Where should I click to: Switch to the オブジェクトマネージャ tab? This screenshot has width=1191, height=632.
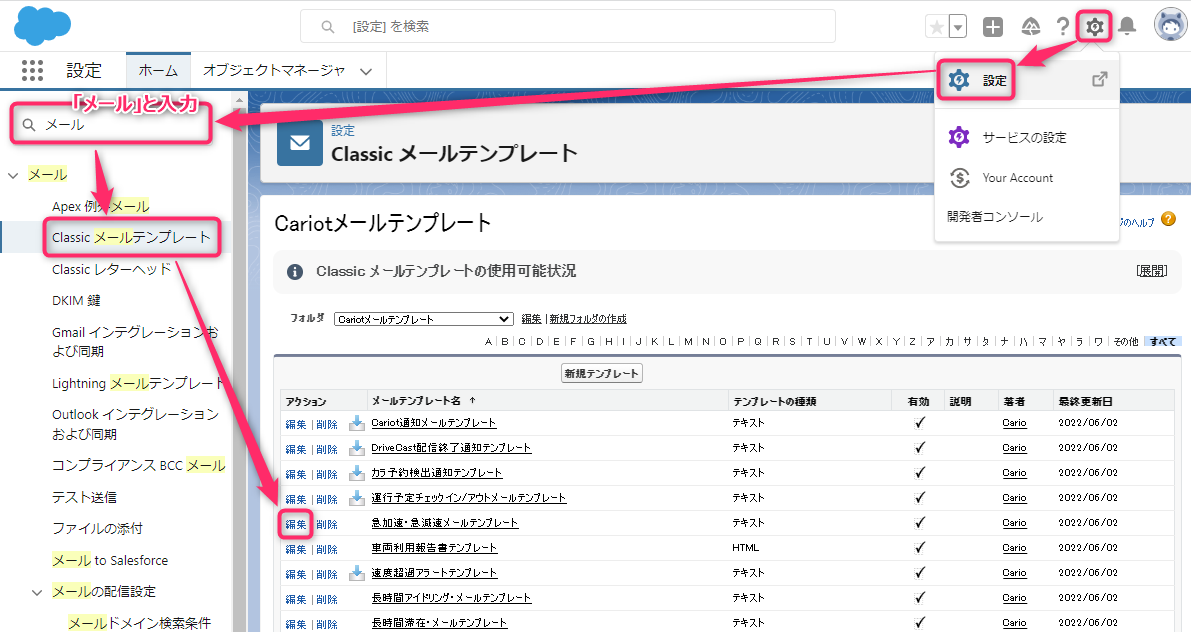pyautogui.click(x=273, y=71)
